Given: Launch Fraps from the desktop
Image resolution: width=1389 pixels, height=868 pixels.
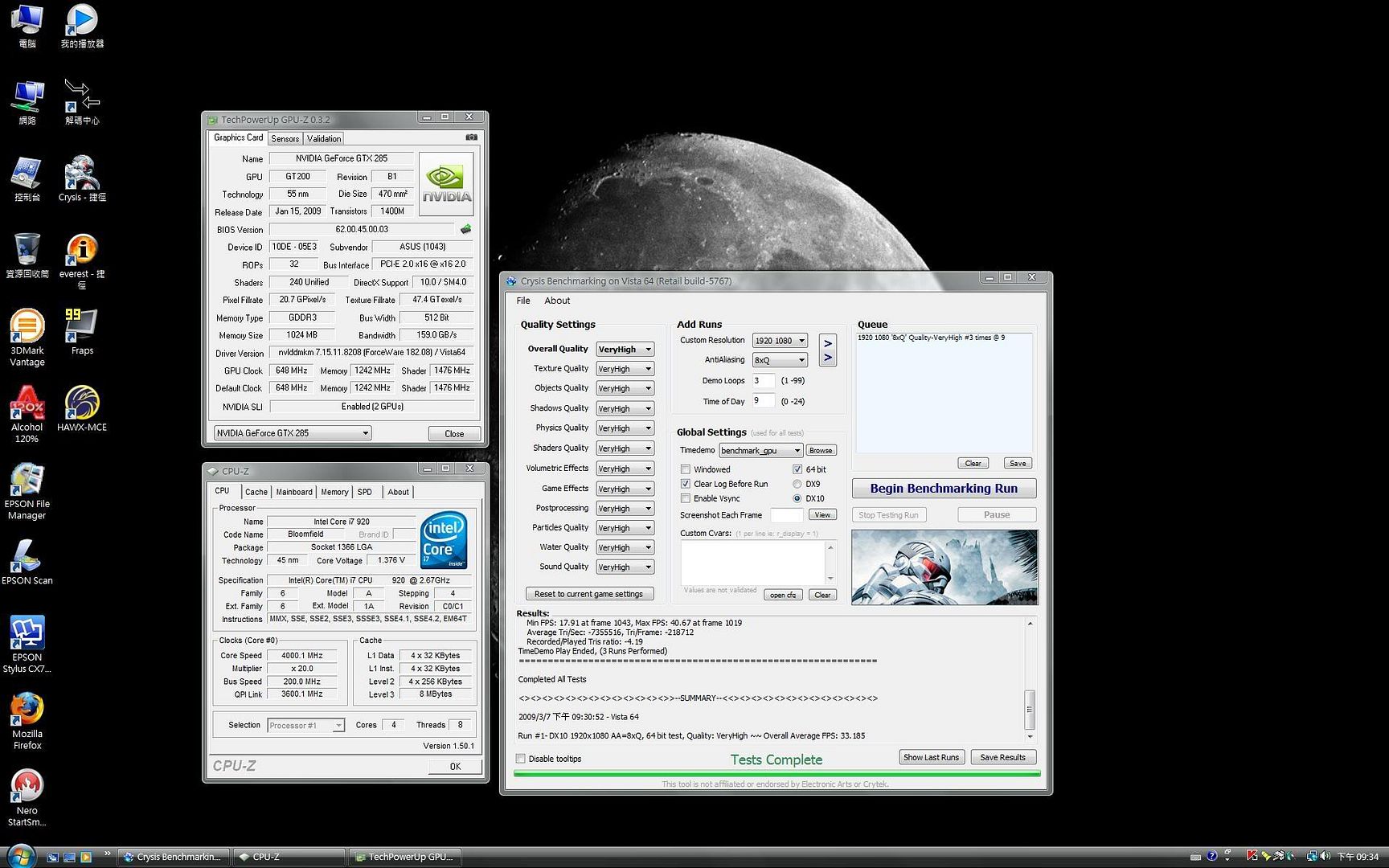Looking at the screenshot, I should point(81,331).
